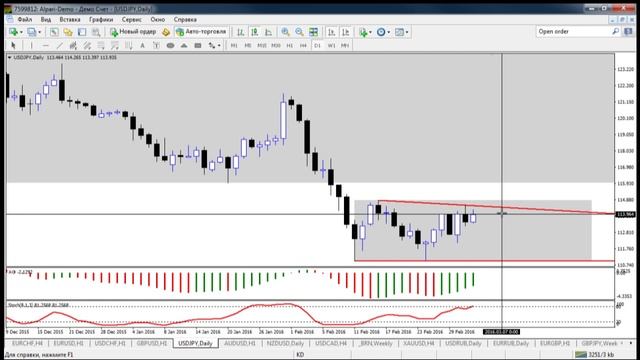Image resolution: width=640 pixels, height=360 pixels.
Task: Switch to the USDRUB,Daily chart tab
Action: [463, 343]
